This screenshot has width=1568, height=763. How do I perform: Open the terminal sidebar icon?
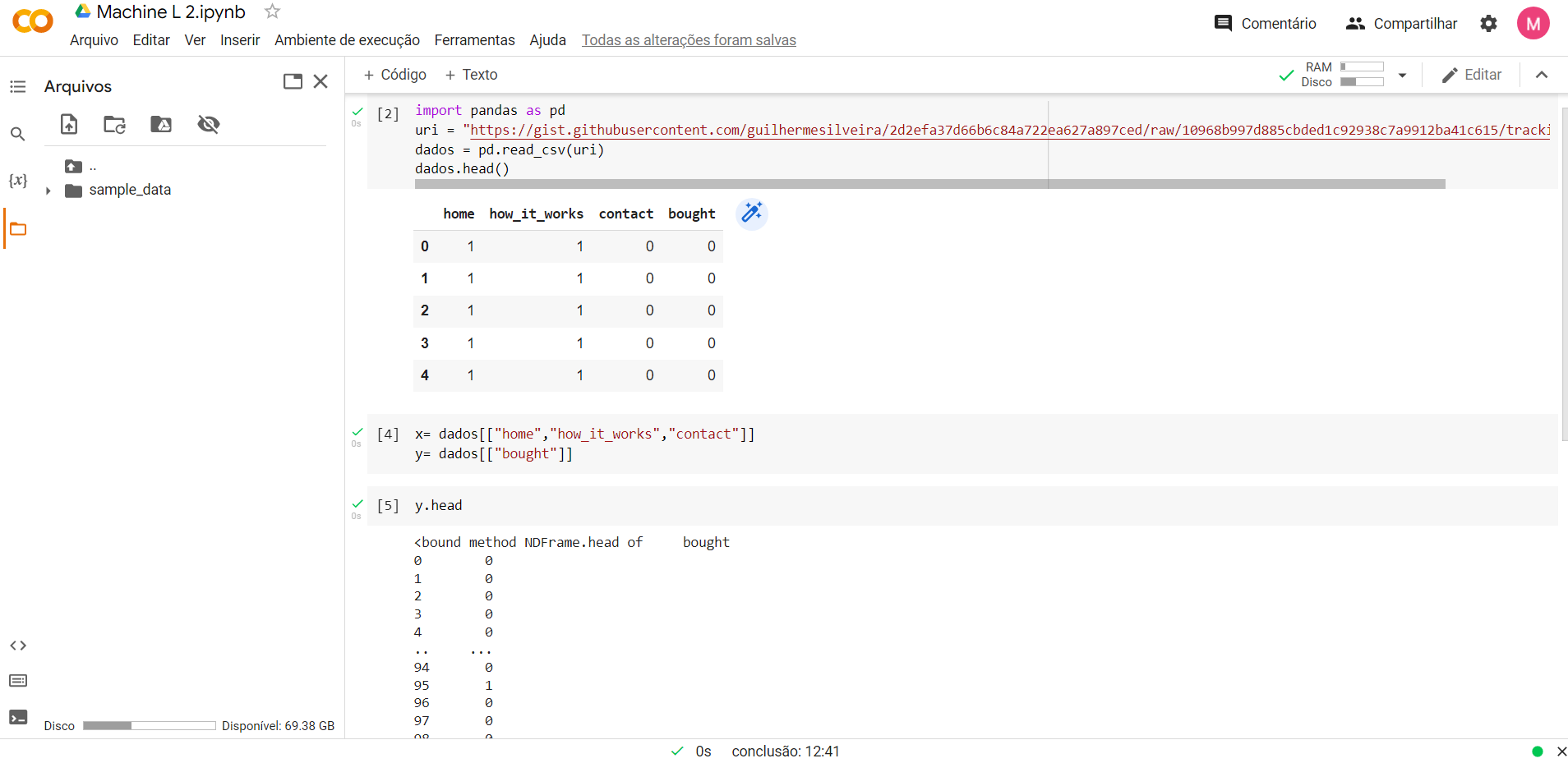pyautogui.click(x=18, y=717)
